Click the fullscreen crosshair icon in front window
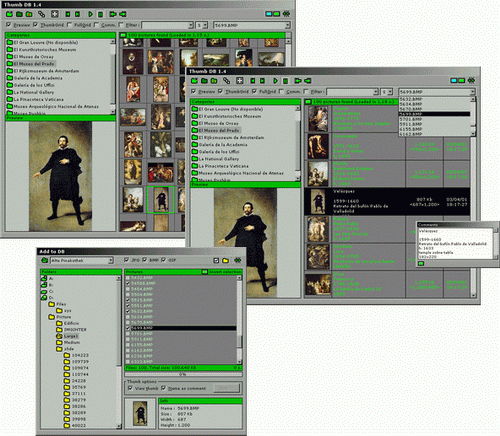Image resolution: width=500 pixels, height=436 pixels. pyautogui.click(x=239, y=81)
